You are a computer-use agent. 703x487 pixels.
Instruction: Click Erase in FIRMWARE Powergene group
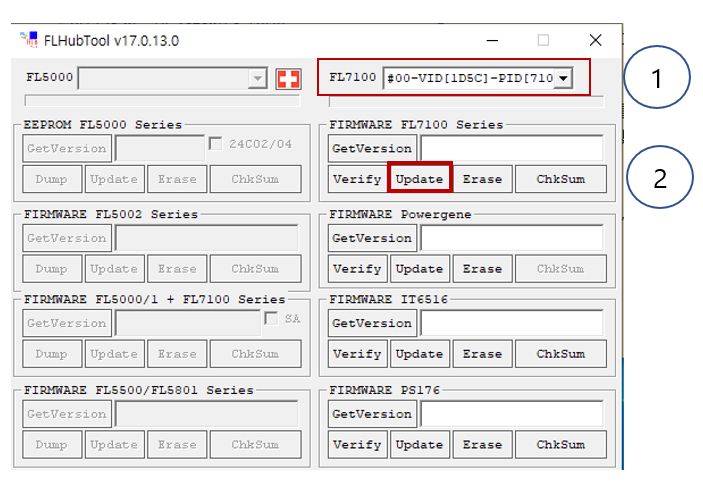[482, 269]
